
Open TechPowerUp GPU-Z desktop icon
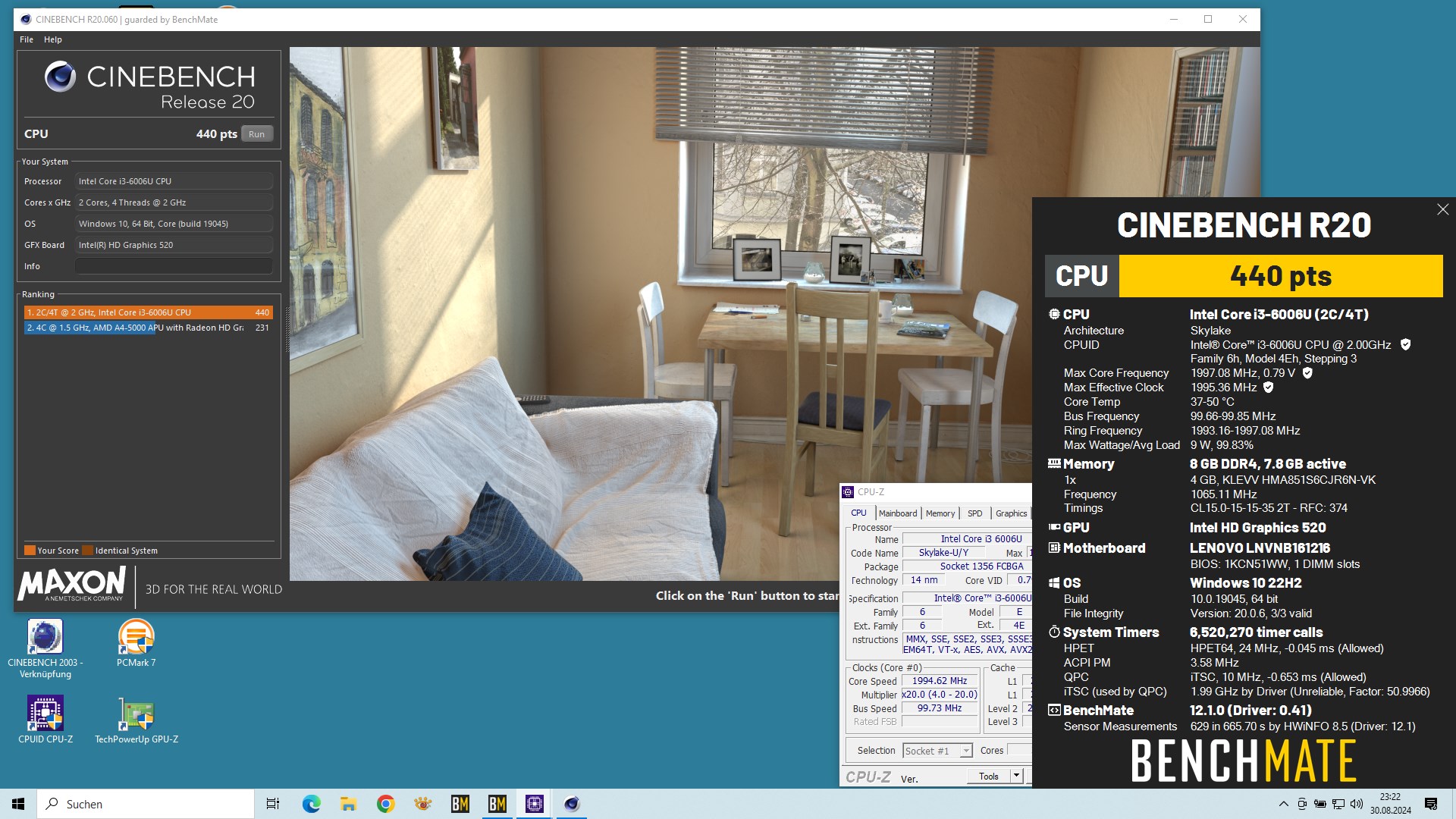[x=136, y=720]
